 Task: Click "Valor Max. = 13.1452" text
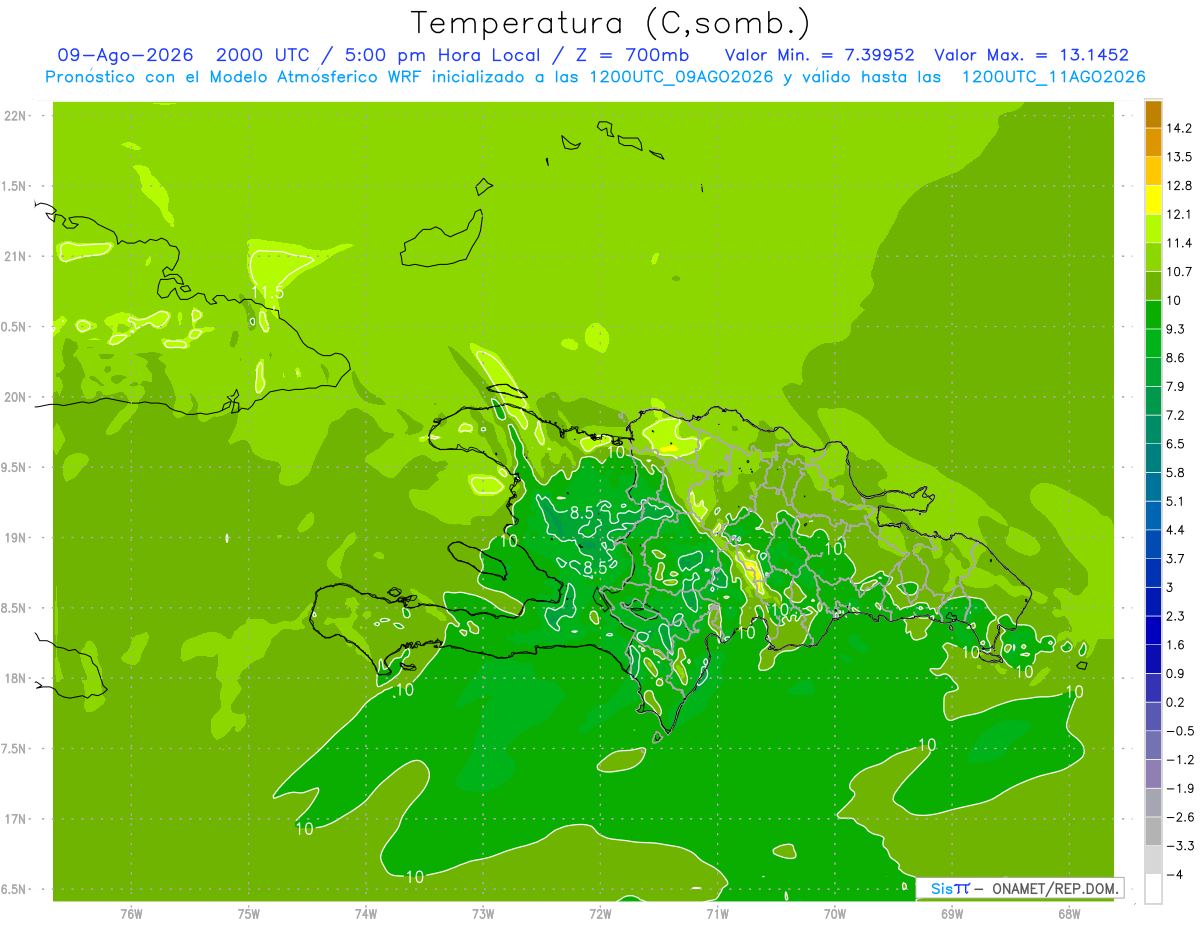pyautogui.click(x=1031, y=55)
